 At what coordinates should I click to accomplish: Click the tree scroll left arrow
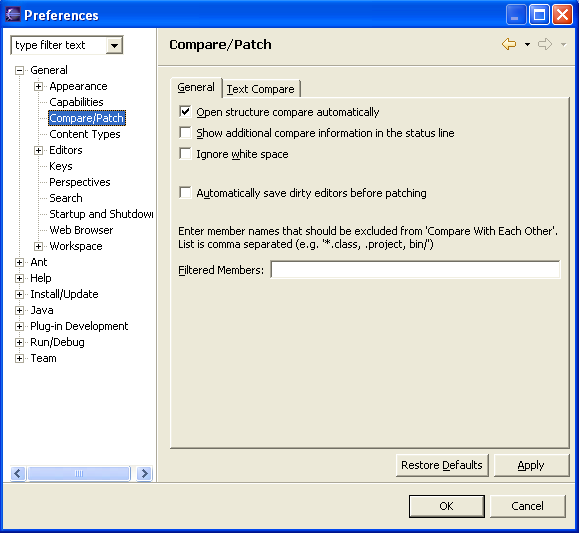pos(18,474)
